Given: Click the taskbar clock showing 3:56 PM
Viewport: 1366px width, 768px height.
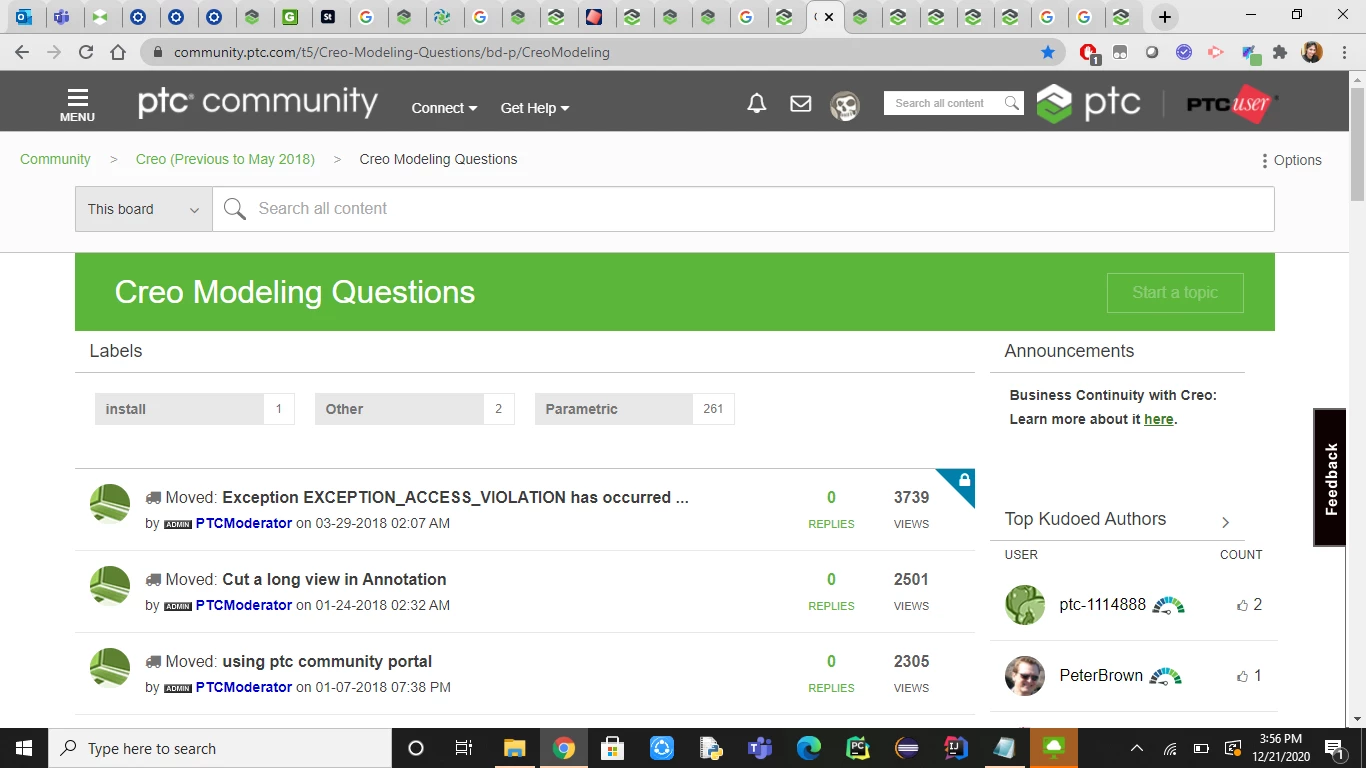Looking at the screenshot, I should (x=1281, y=748).
